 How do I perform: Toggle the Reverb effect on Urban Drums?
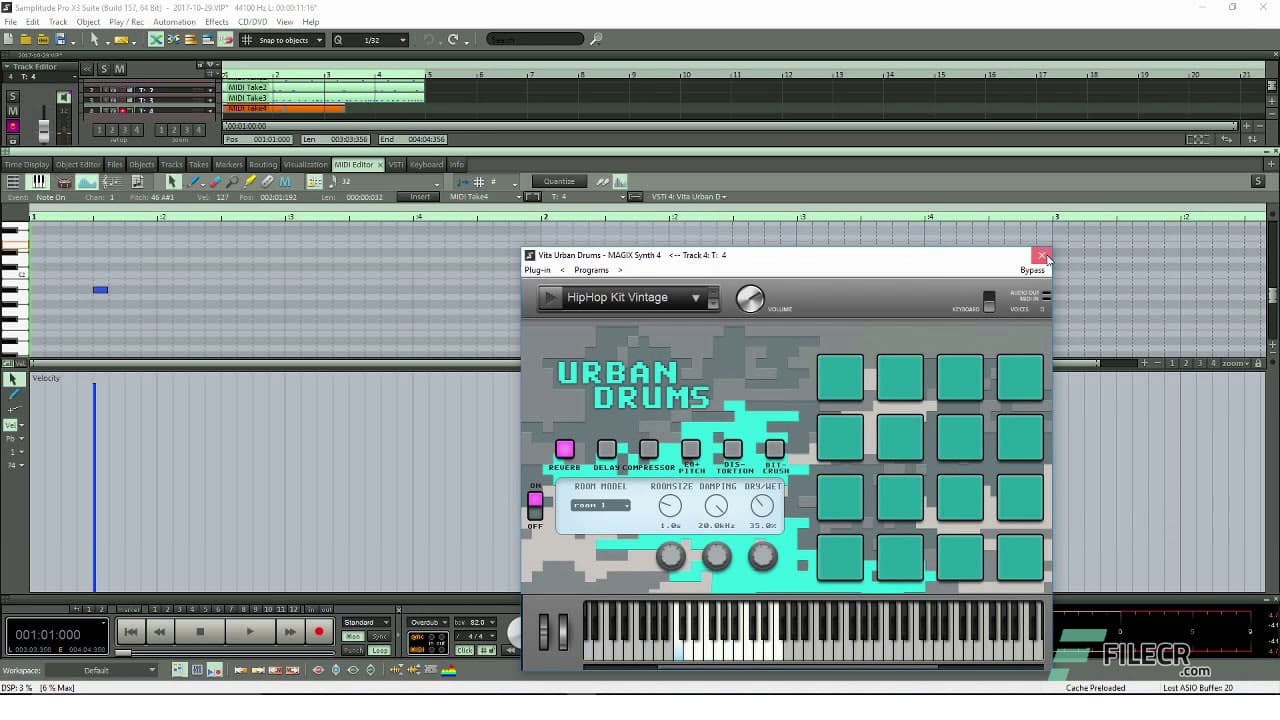(x=565, y=448)
